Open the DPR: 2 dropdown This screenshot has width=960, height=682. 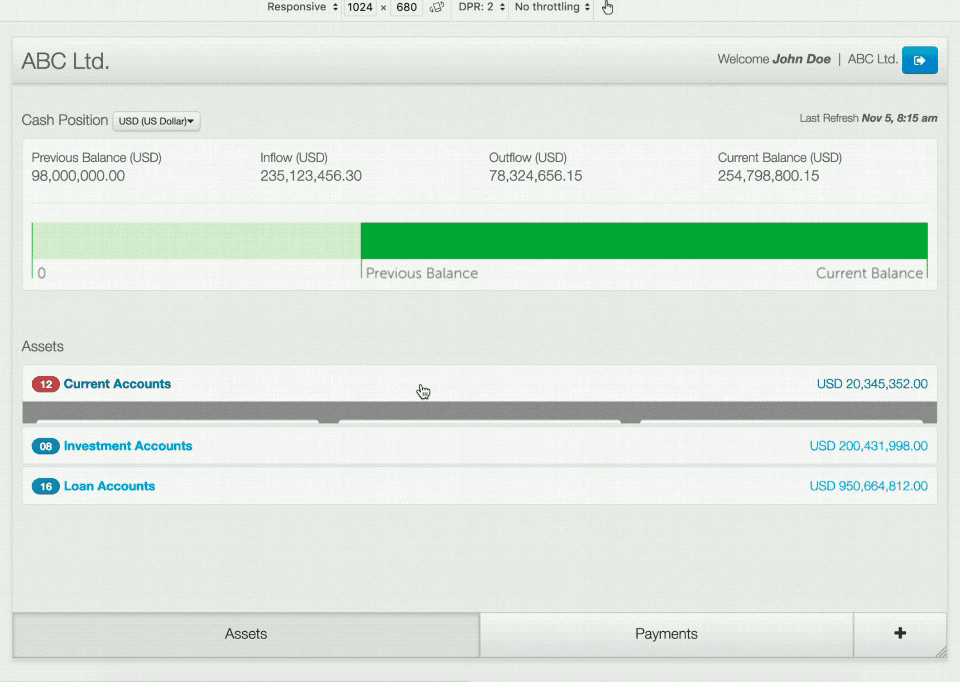(481, 8)
